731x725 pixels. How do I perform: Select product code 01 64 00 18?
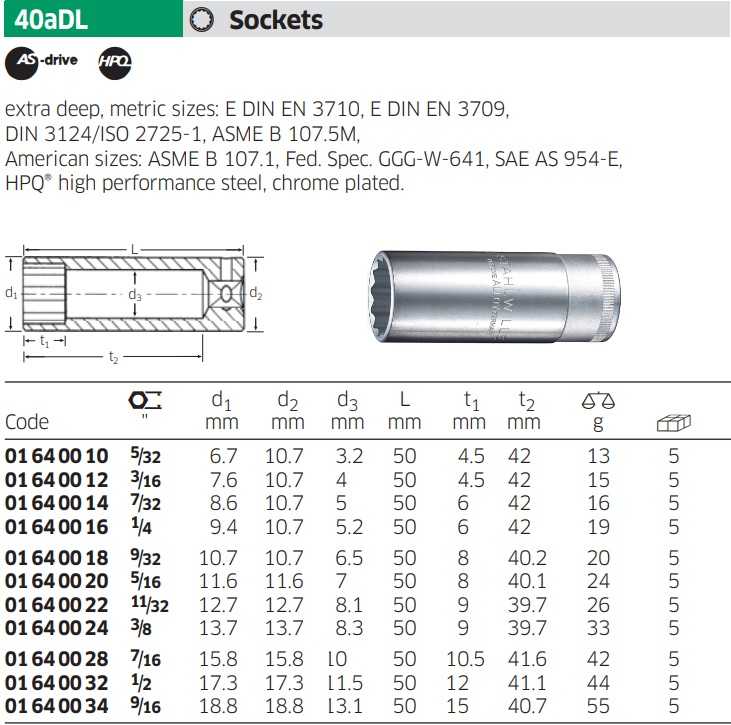click(x=56, y=557)
